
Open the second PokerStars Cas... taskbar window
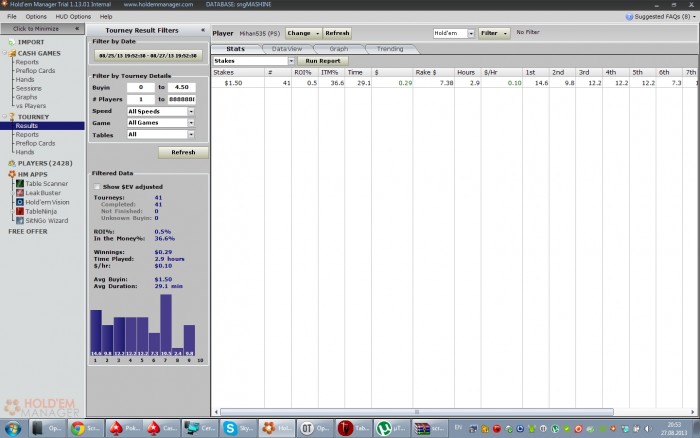(x=162, y=428)
